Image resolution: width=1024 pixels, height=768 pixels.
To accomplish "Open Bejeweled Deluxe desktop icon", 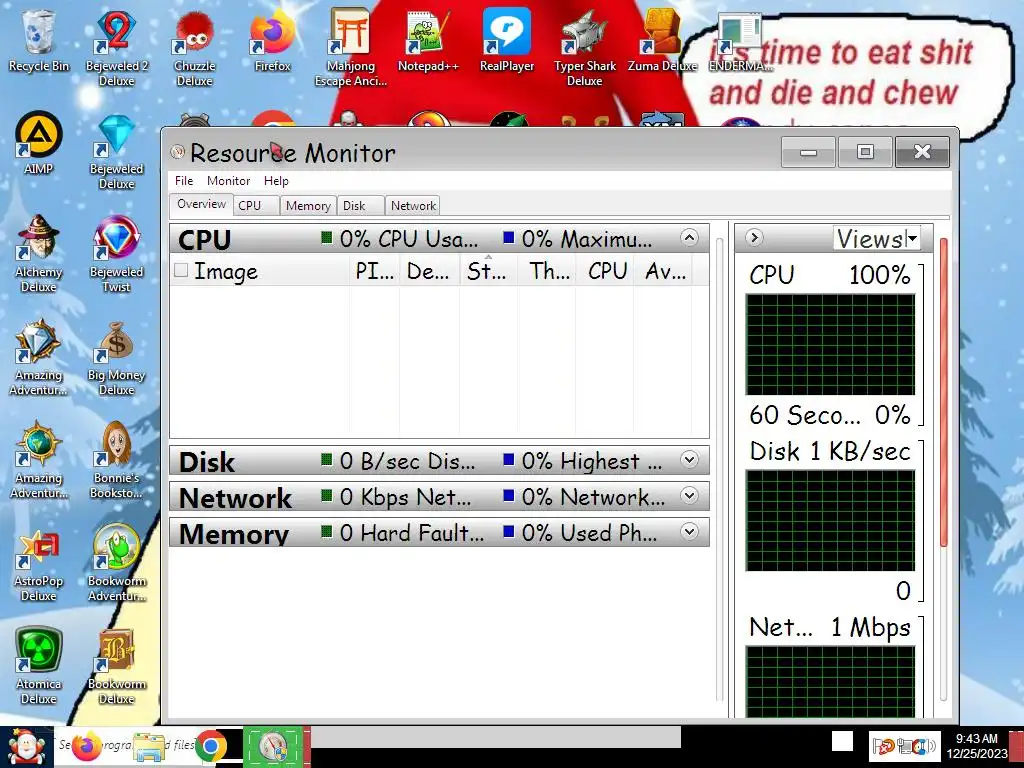I will tap(116, 151).
